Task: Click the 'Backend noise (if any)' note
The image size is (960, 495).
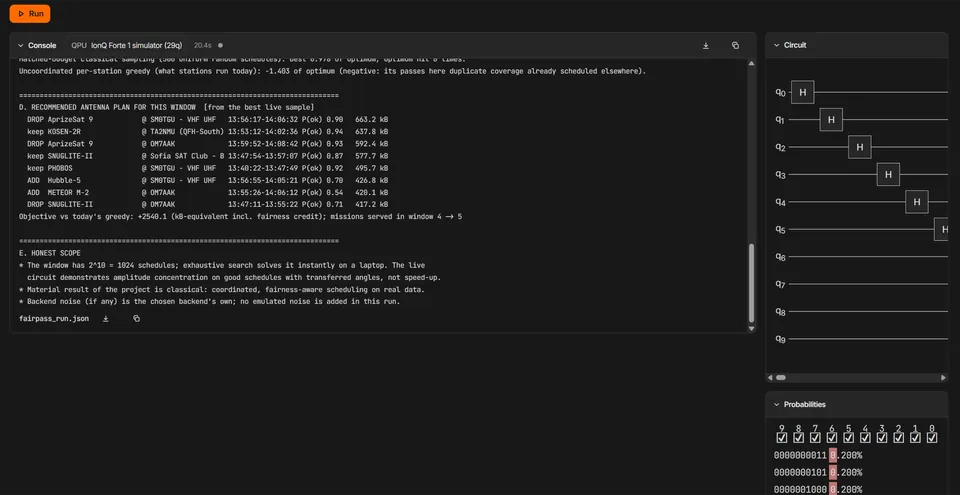Action: [x=209, y=301]
